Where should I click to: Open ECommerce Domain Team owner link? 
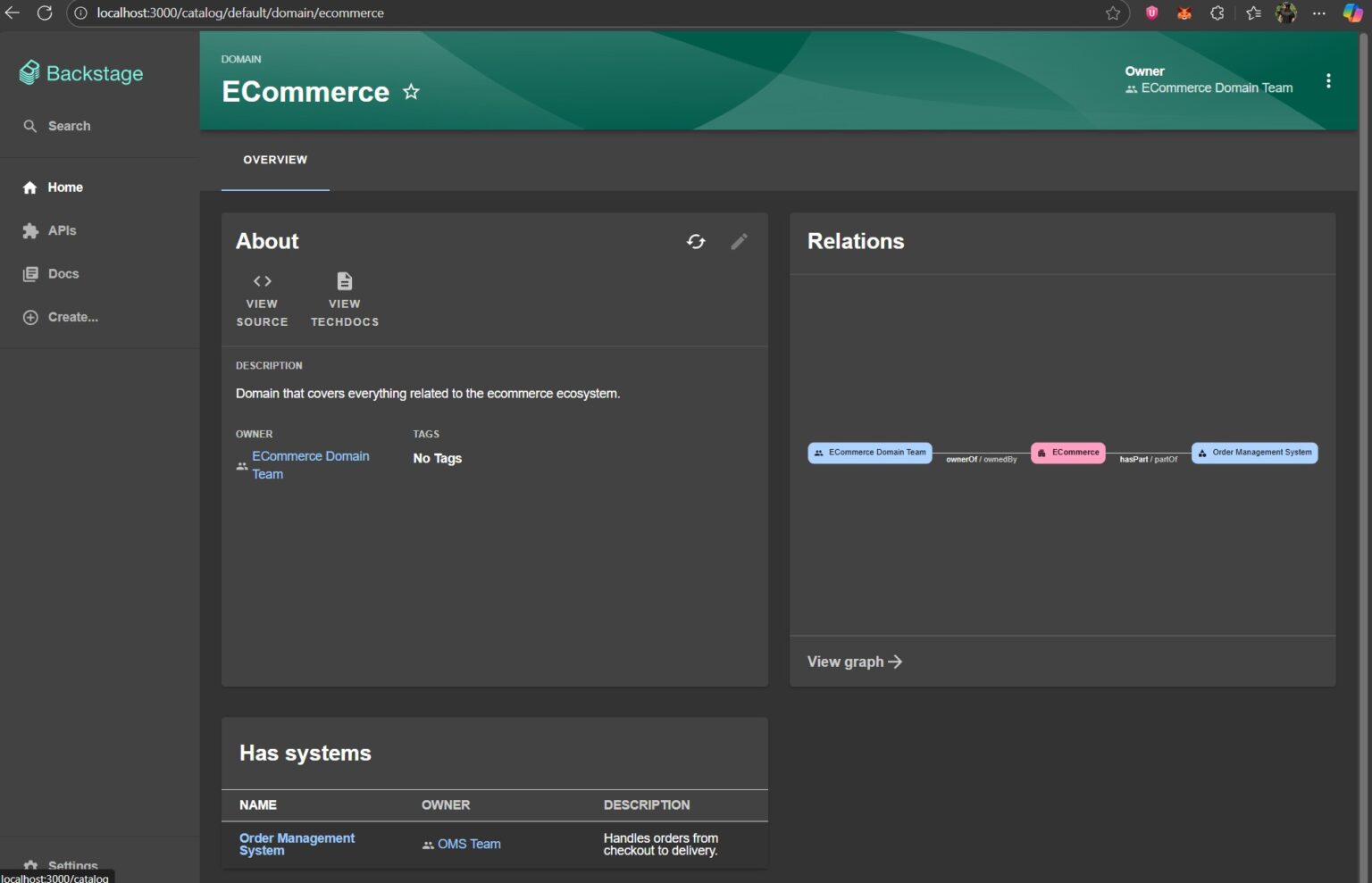(x=310, y=465)
